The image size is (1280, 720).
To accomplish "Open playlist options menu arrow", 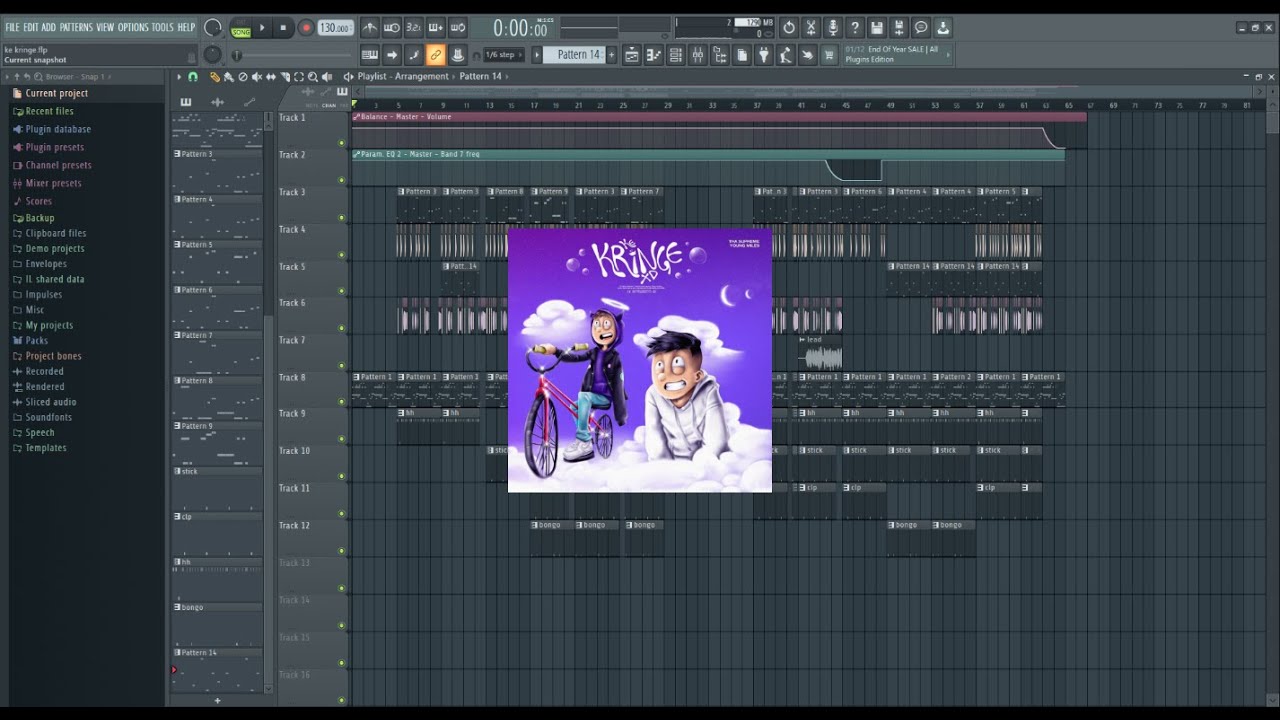I will 179,77.
